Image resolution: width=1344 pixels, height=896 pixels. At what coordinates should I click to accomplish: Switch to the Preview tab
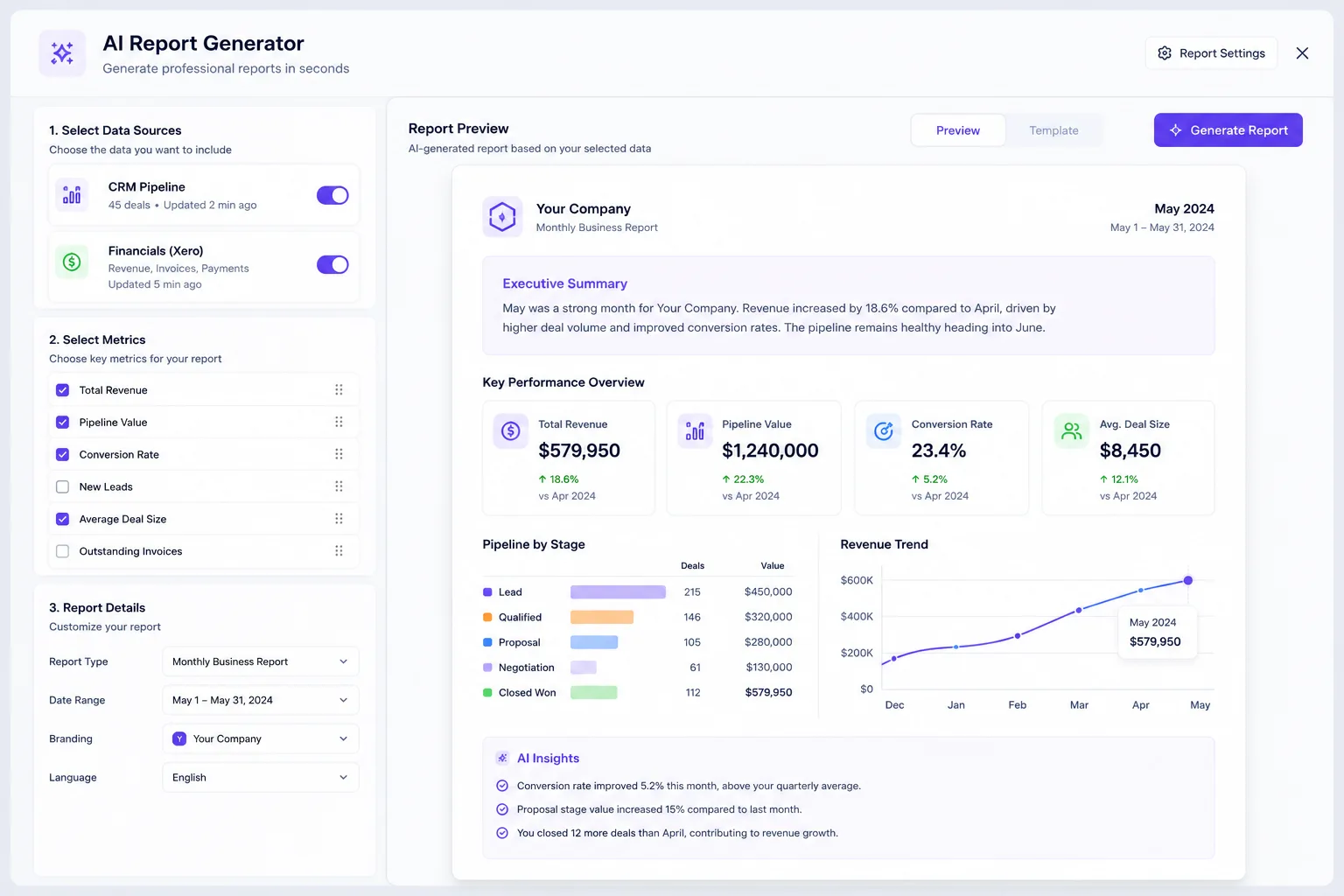(958, 130)
